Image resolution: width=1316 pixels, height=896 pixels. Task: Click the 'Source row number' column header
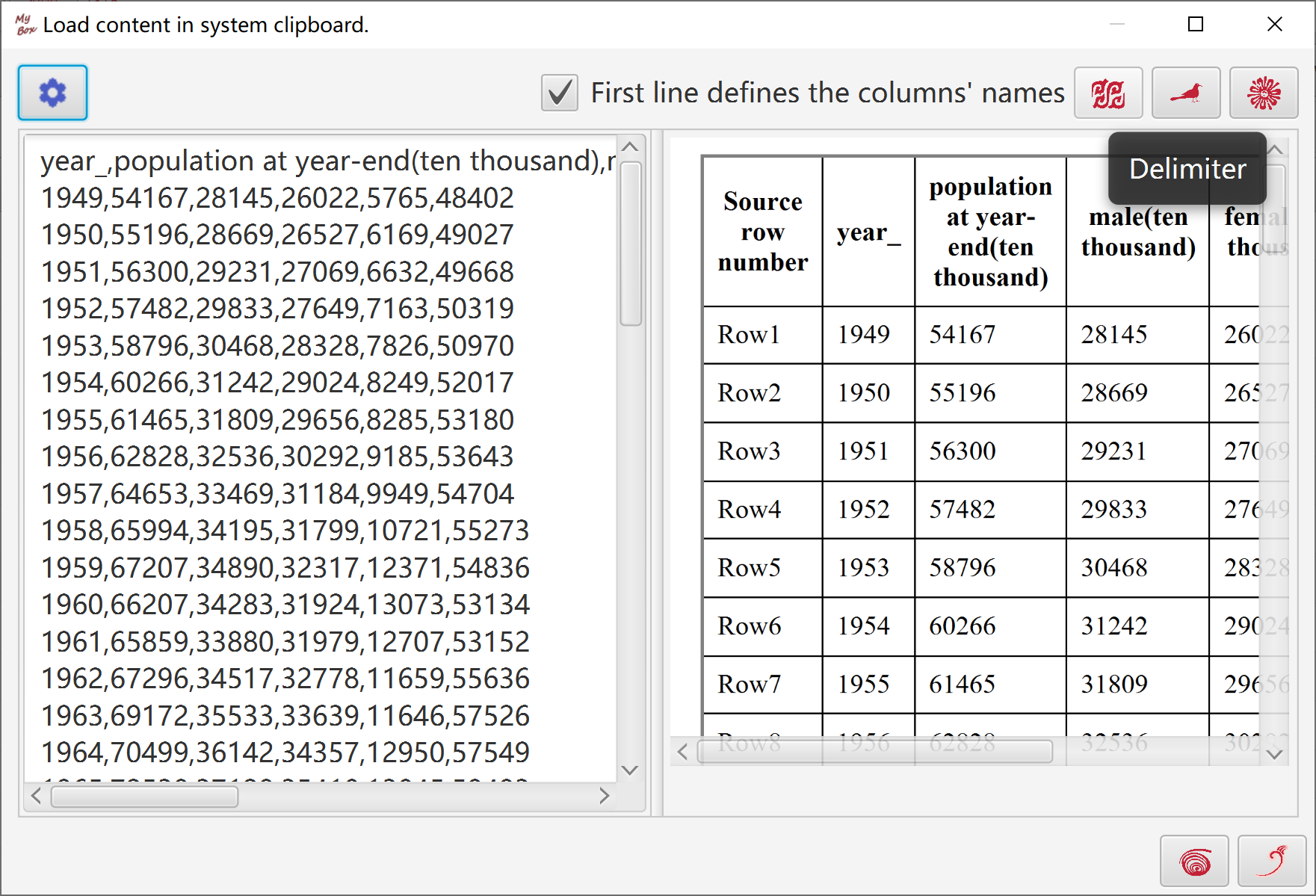pos(762,232)
